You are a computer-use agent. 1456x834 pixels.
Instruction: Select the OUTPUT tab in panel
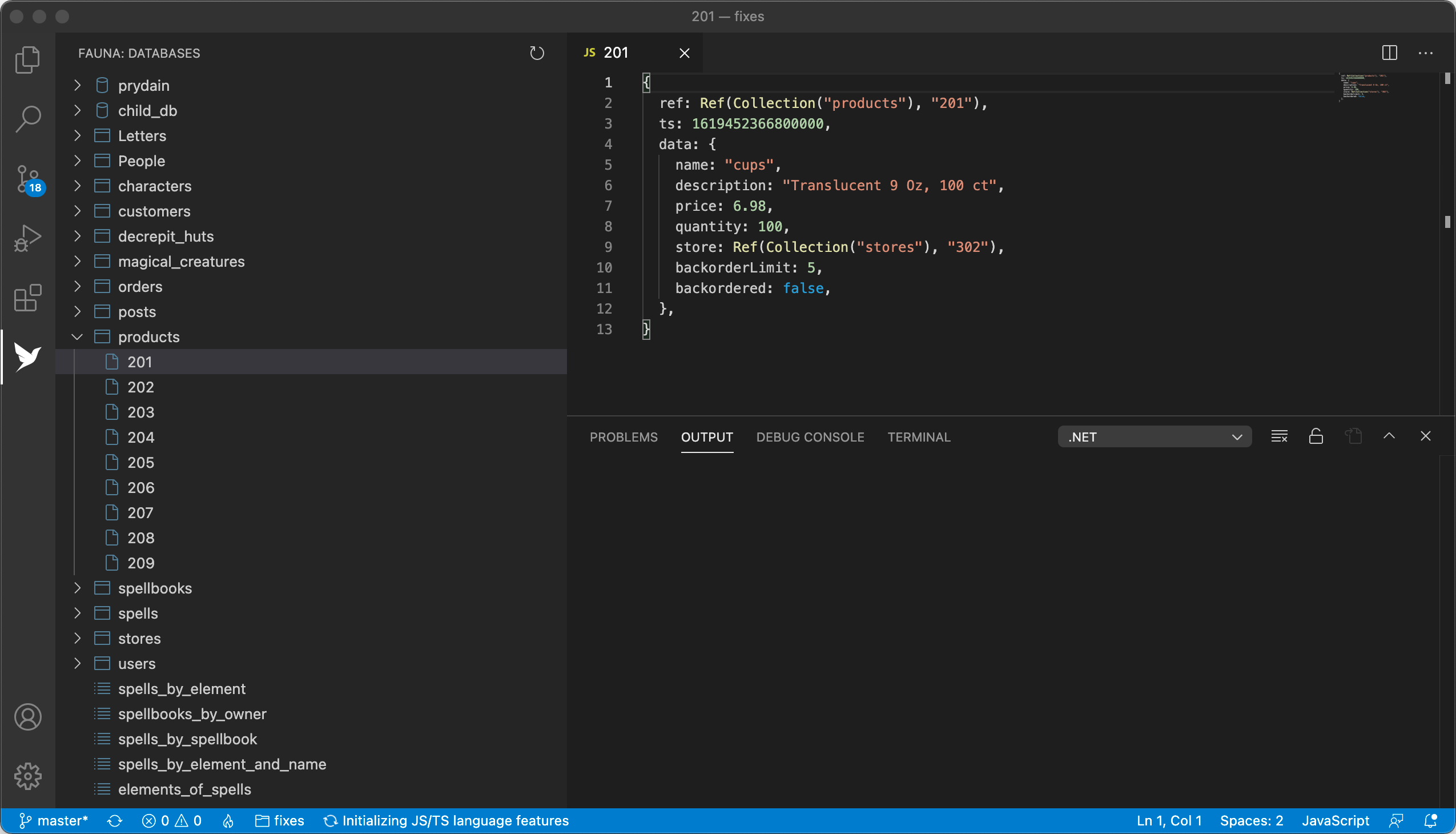[x=706, y=437]
